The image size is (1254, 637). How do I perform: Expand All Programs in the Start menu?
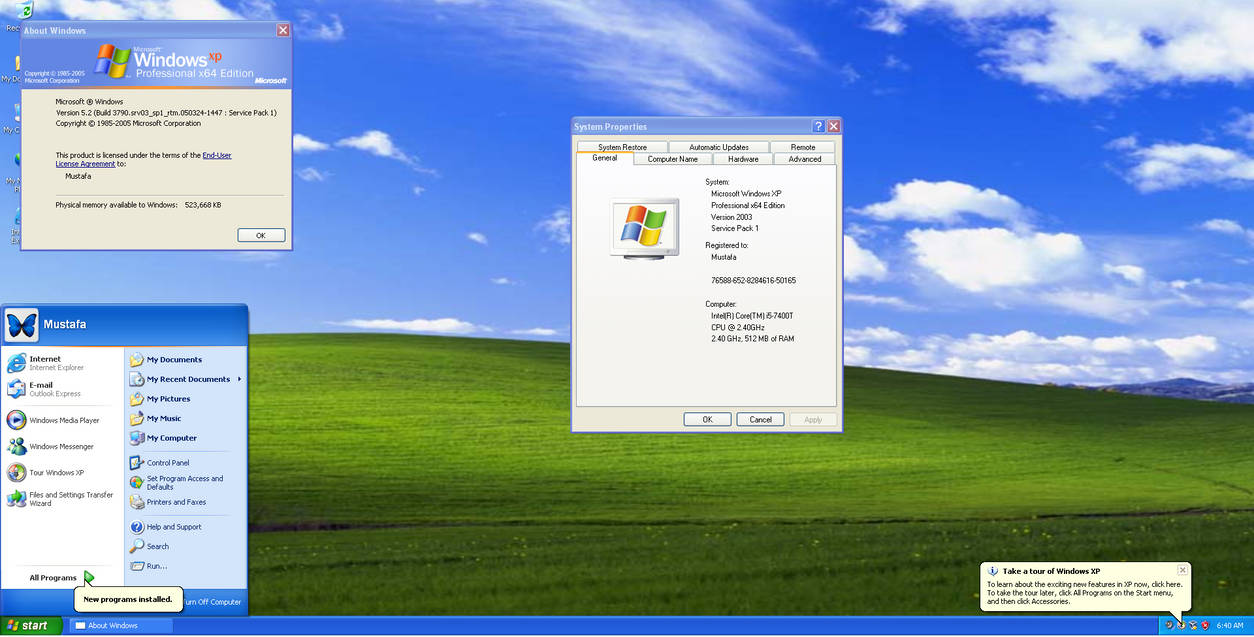(52, 577)
